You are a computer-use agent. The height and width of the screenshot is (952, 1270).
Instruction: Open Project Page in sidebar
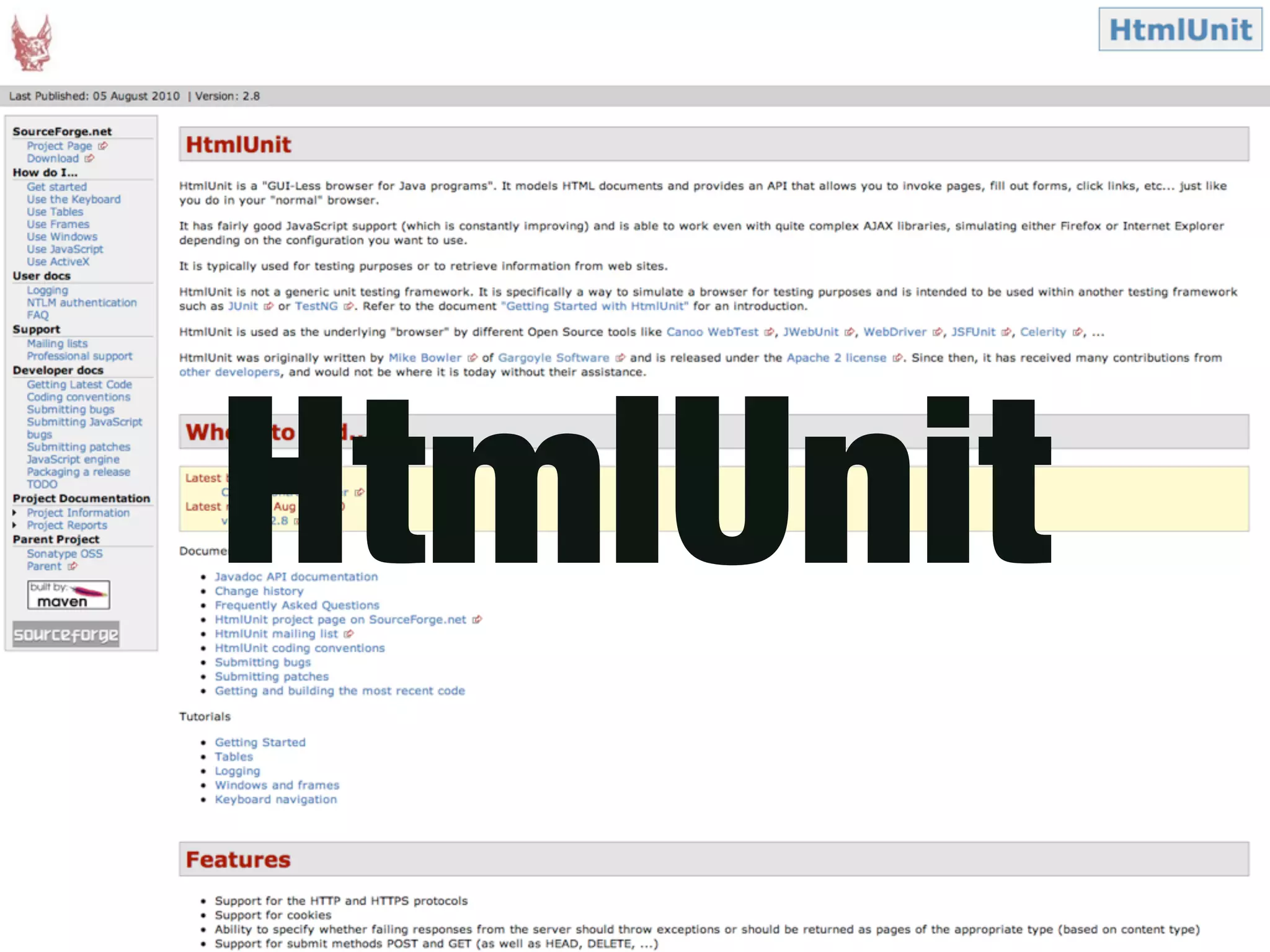point(60,146)
